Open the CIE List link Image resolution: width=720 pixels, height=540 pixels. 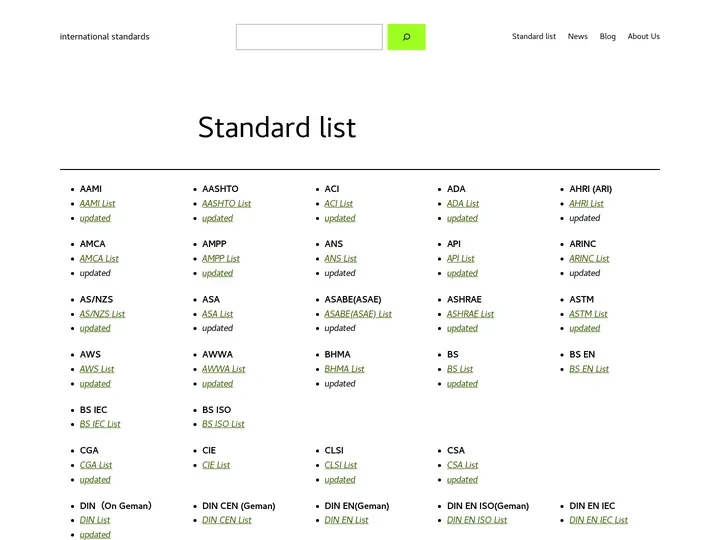(216, 465)
